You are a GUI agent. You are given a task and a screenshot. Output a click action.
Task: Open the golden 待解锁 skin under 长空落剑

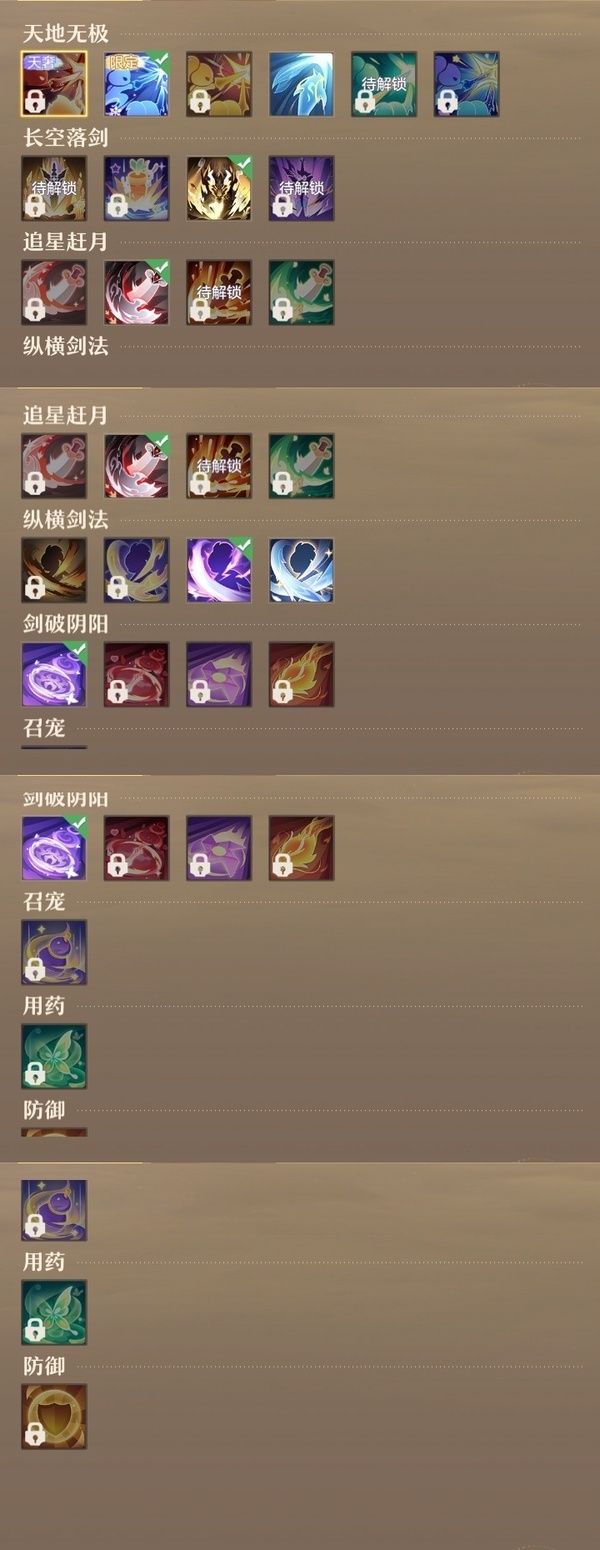click(54, 188)
